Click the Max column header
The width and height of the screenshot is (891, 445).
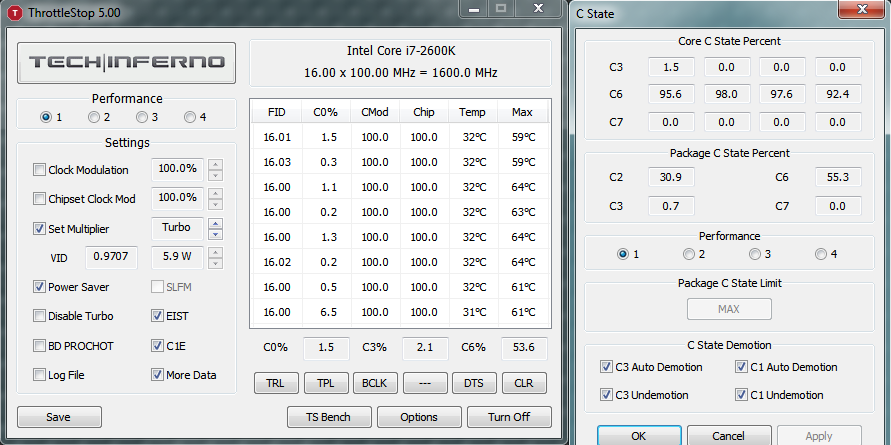522,113
